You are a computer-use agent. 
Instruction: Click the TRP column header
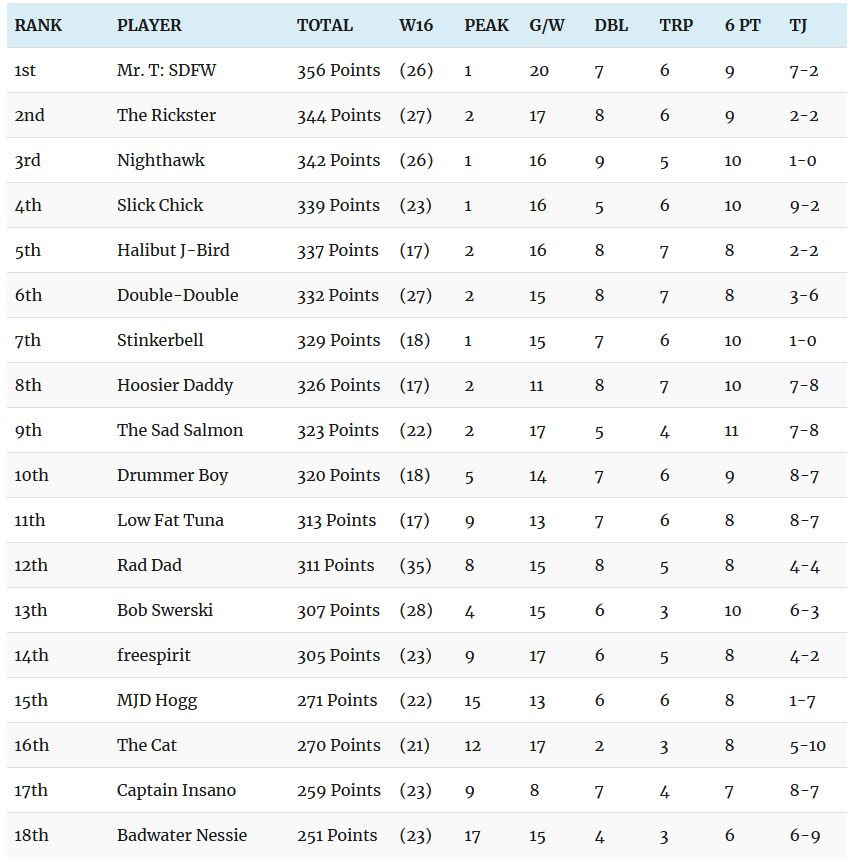676,25
